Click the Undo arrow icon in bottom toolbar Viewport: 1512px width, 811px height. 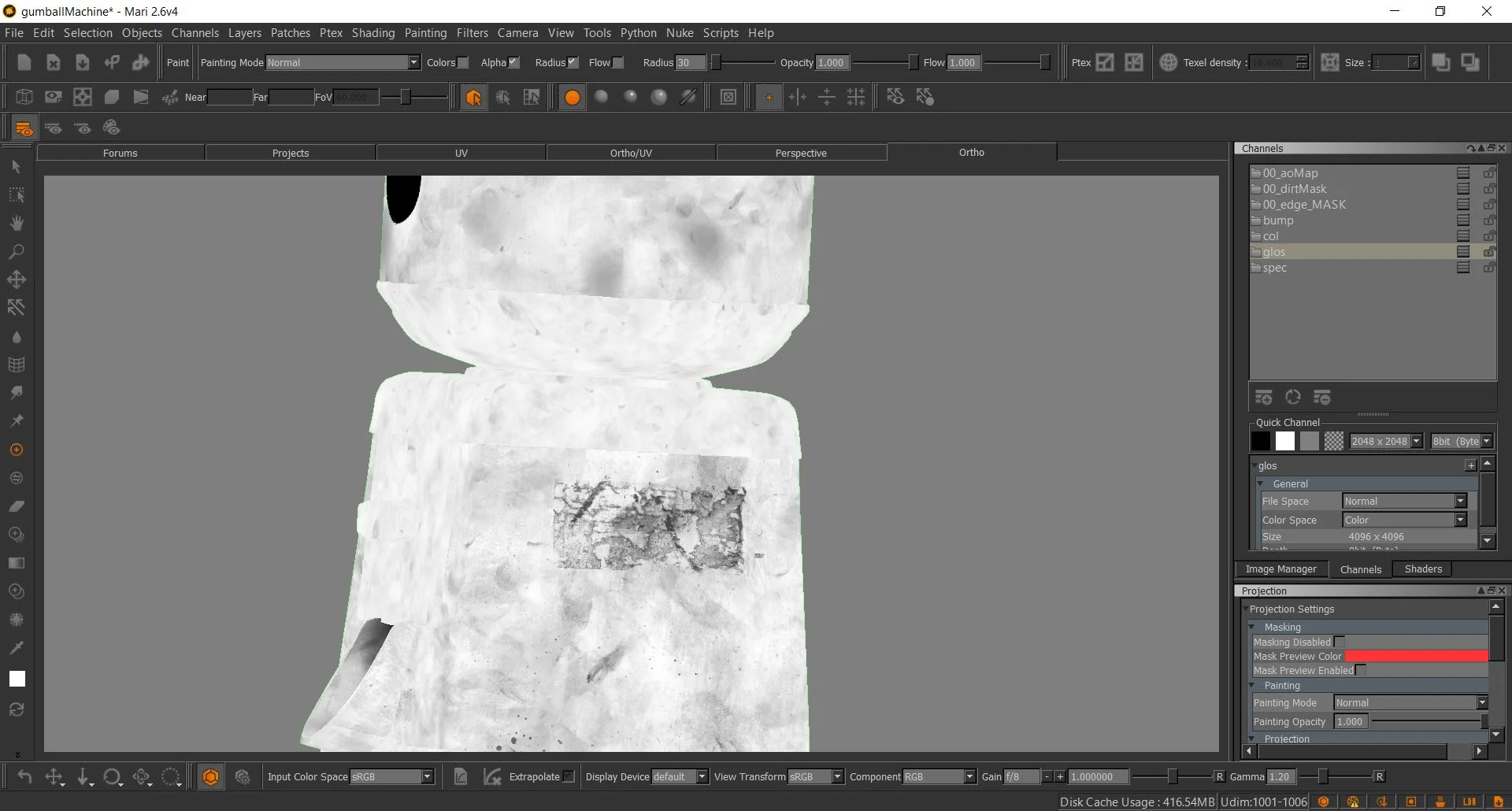tap(24, 777)
